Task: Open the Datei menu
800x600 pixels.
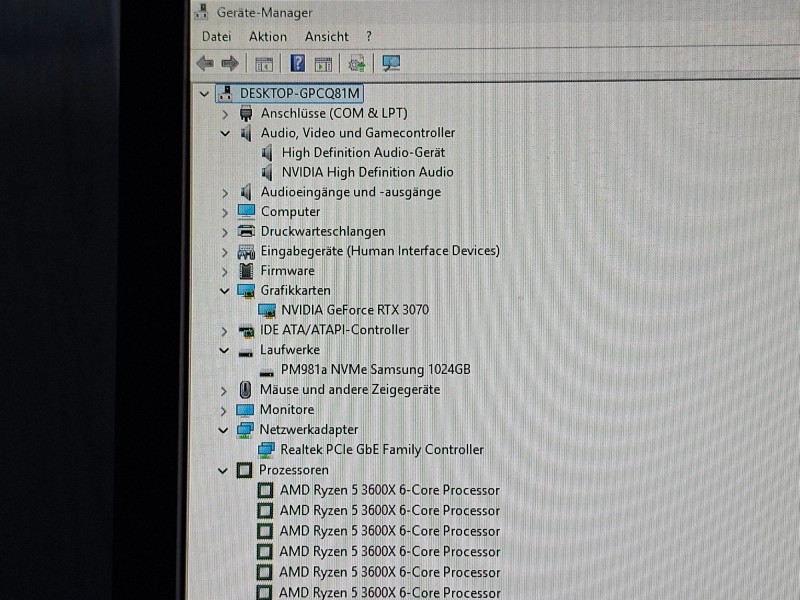Action: pos(216,36)
